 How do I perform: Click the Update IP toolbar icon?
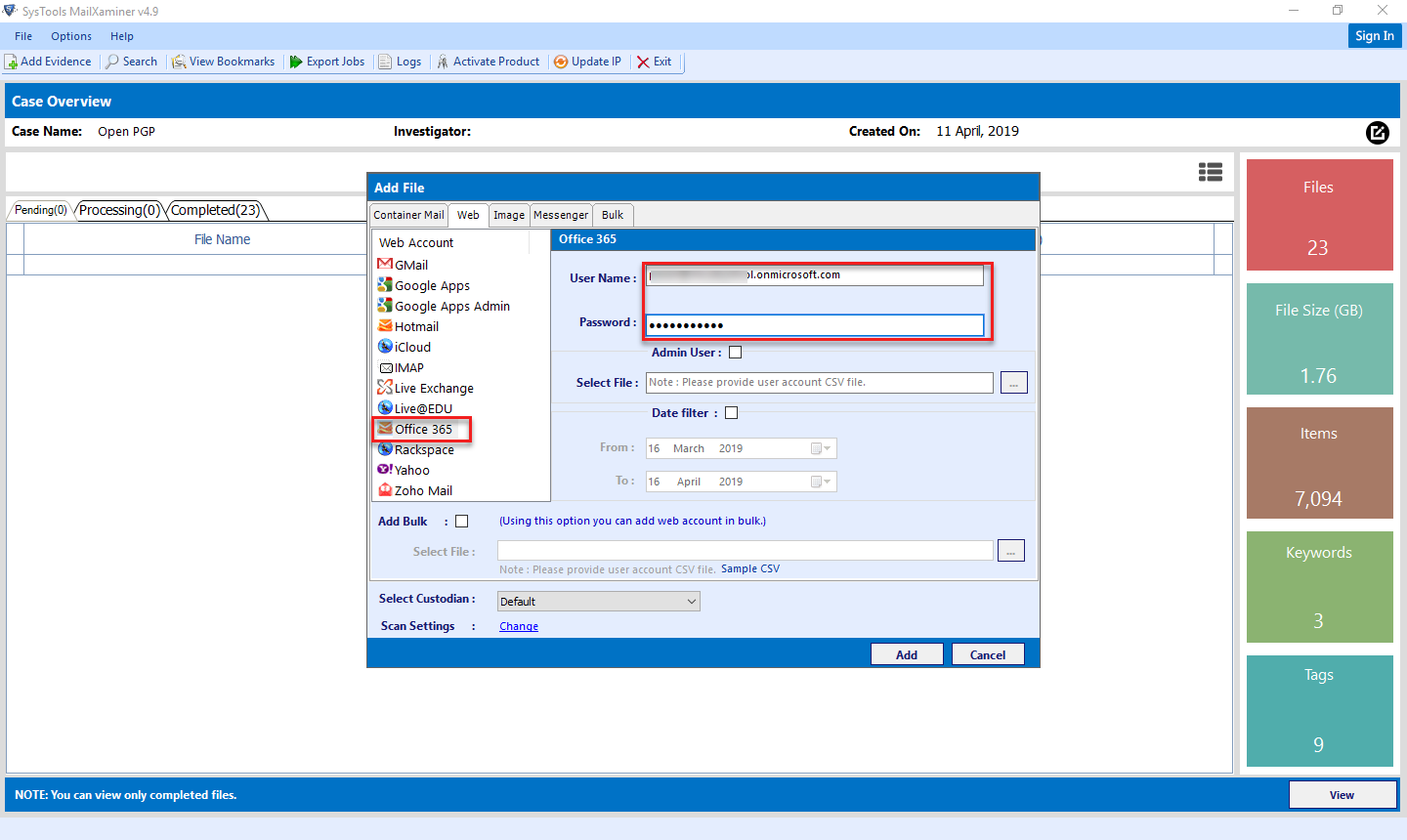587,61
